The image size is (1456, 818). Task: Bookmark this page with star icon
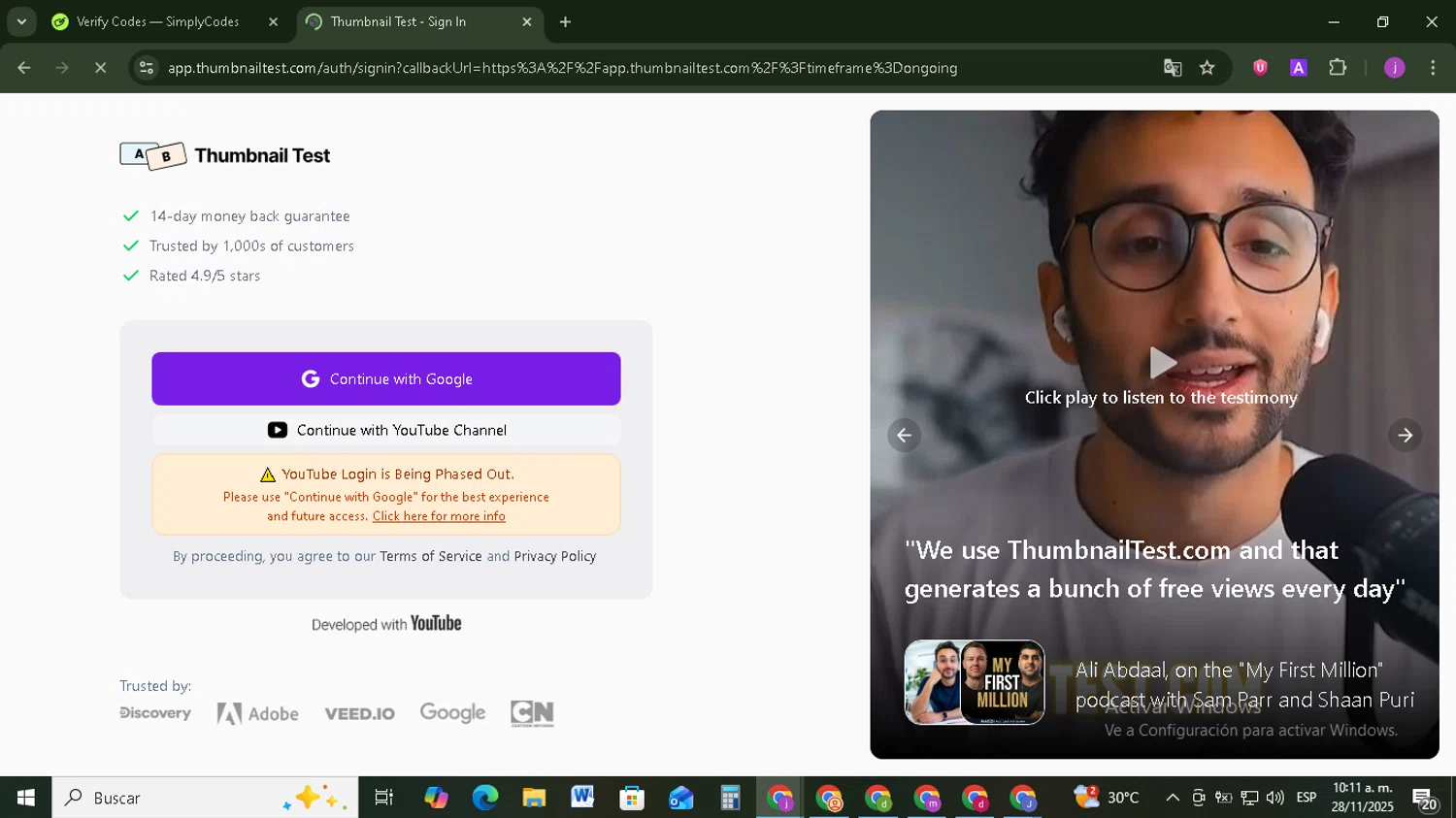click(1207, 68)
